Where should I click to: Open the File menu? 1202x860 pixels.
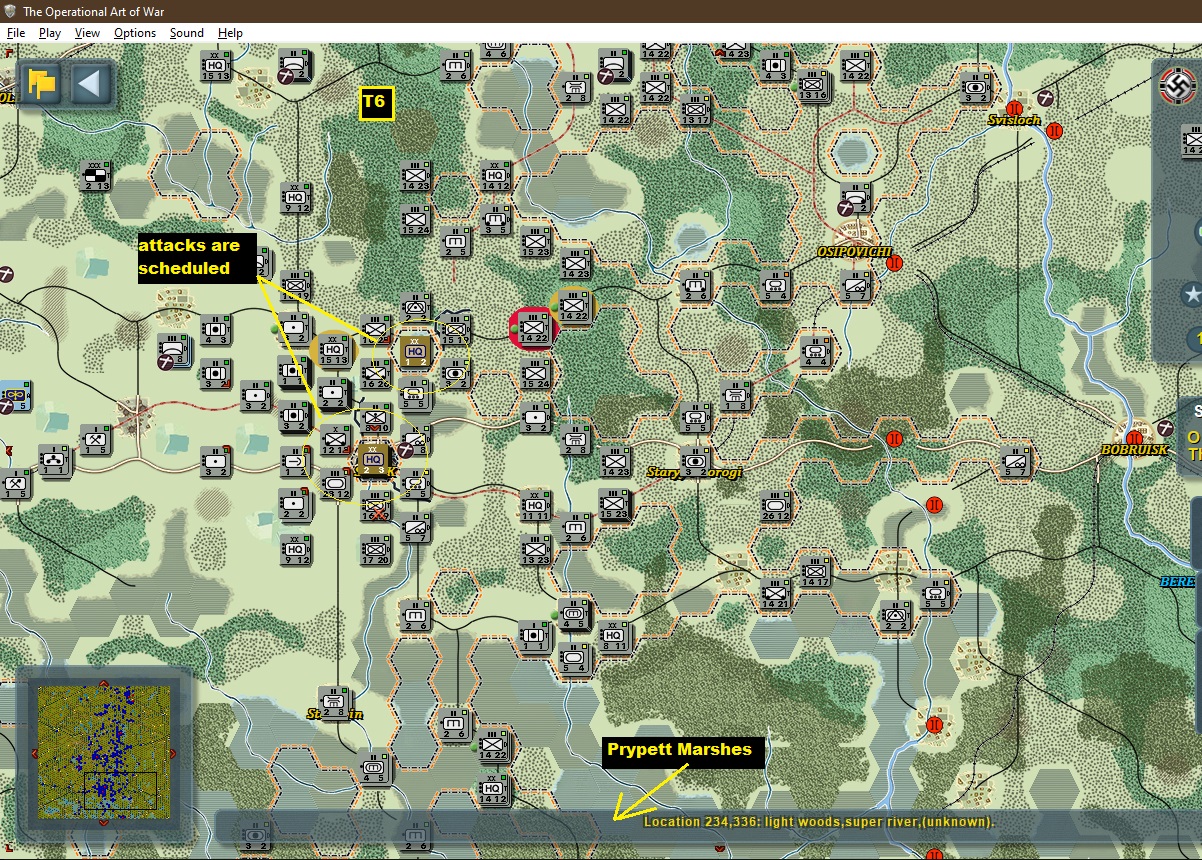click(16, 33)
